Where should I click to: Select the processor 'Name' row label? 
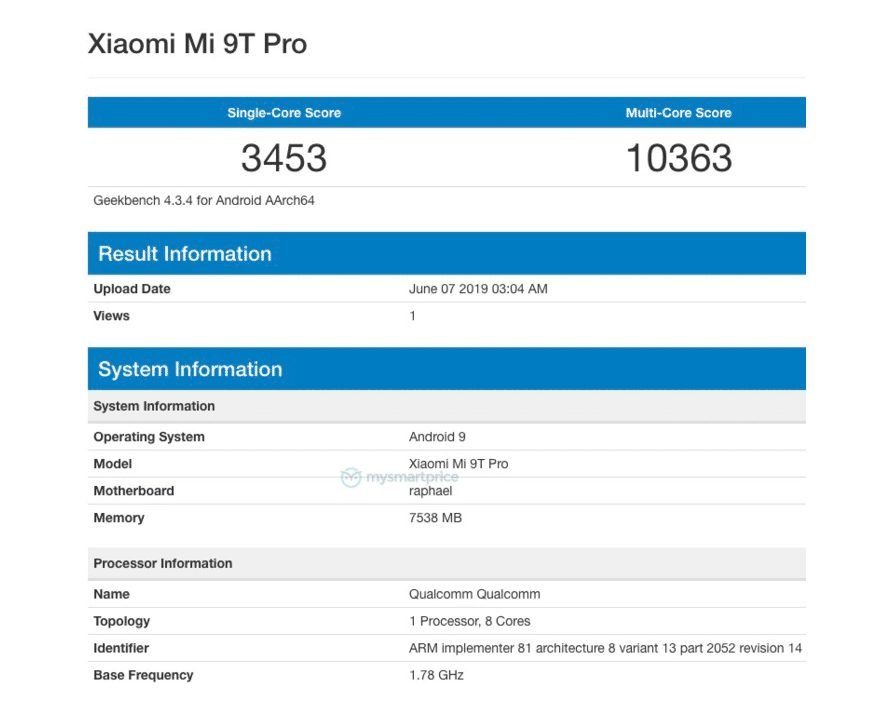(x=111, y=594)
